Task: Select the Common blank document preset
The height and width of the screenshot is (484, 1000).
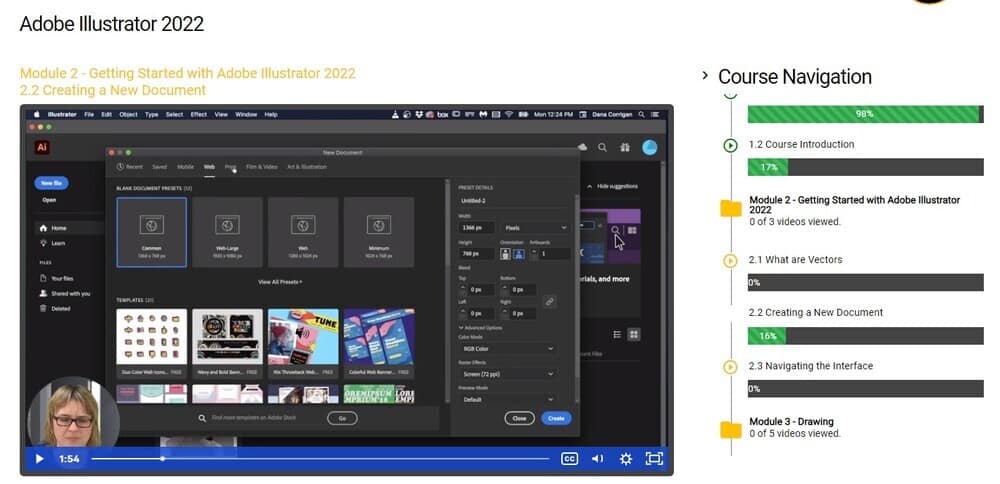Action: click(152, 232)
